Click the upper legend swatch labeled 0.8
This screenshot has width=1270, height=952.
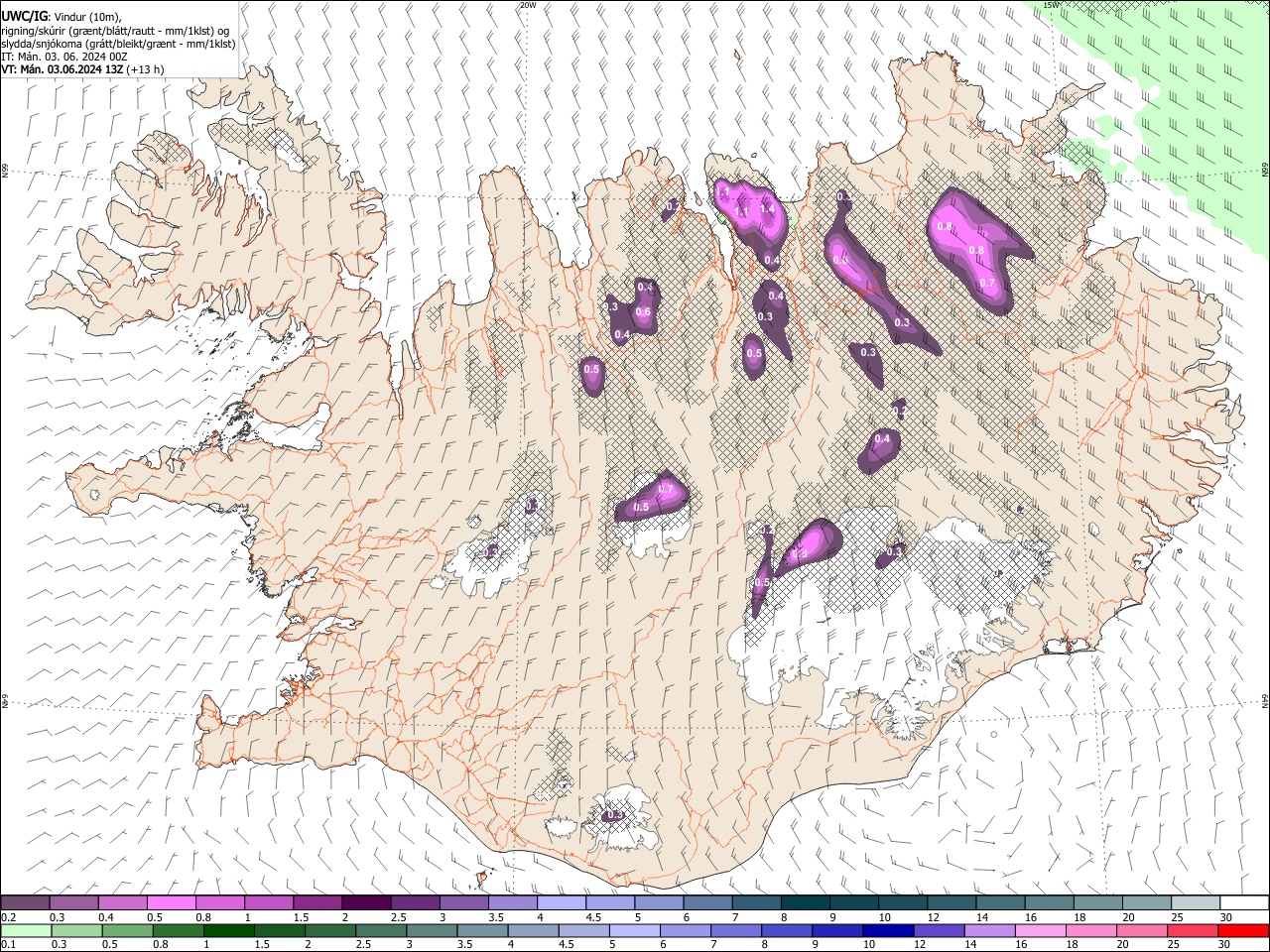(x=220, y=902)
